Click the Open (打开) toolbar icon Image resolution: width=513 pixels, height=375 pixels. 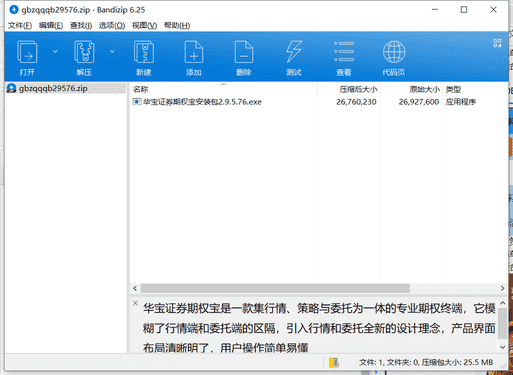[27, 52]
